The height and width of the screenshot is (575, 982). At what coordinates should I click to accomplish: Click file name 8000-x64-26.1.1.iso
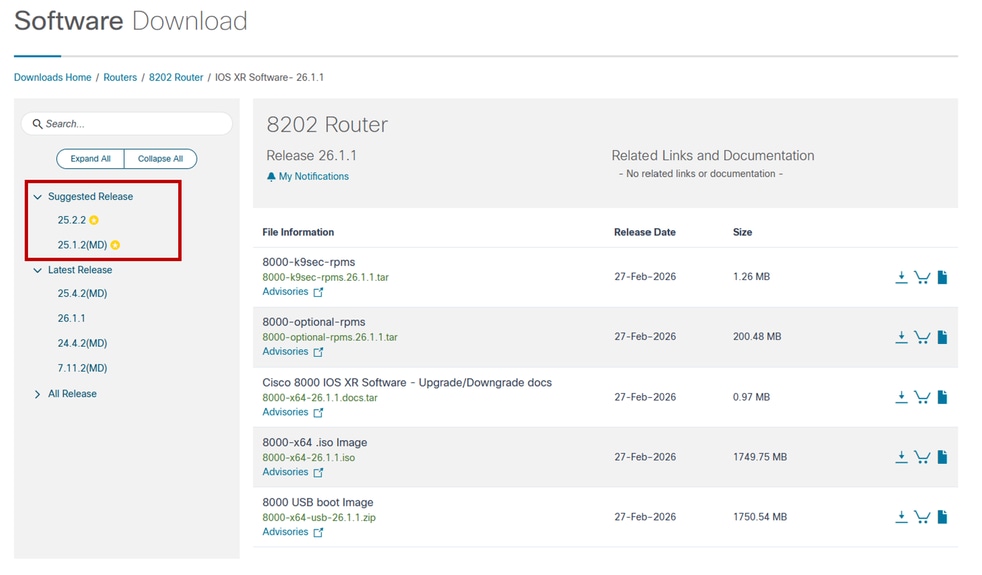[x=309, y=458]
